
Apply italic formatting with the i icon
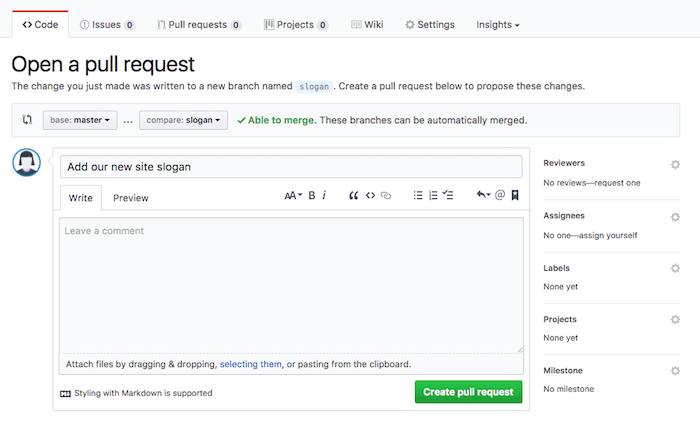click(x=324, y=195)
